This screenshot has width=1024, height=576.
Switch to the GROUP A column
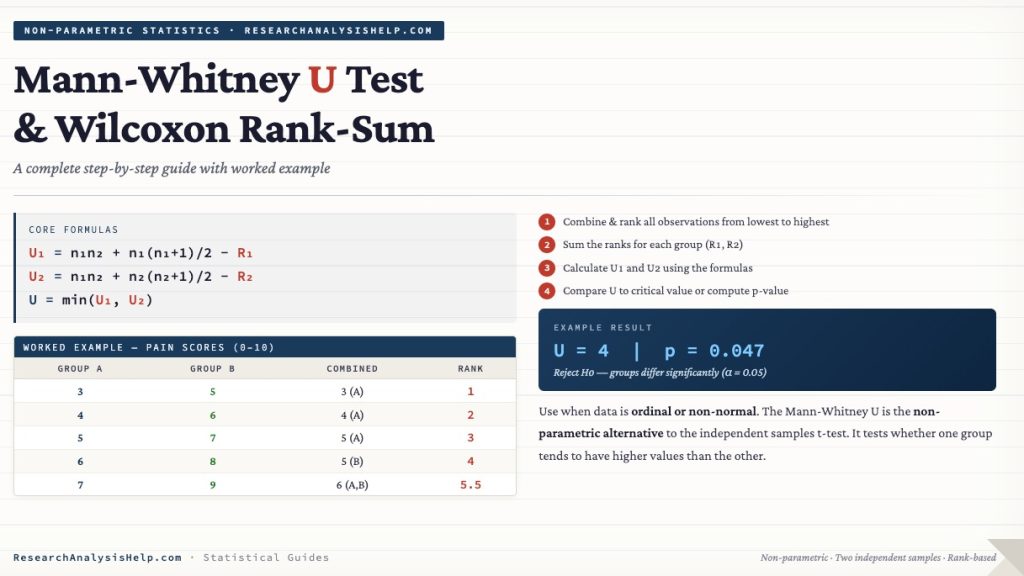[79, 368]
